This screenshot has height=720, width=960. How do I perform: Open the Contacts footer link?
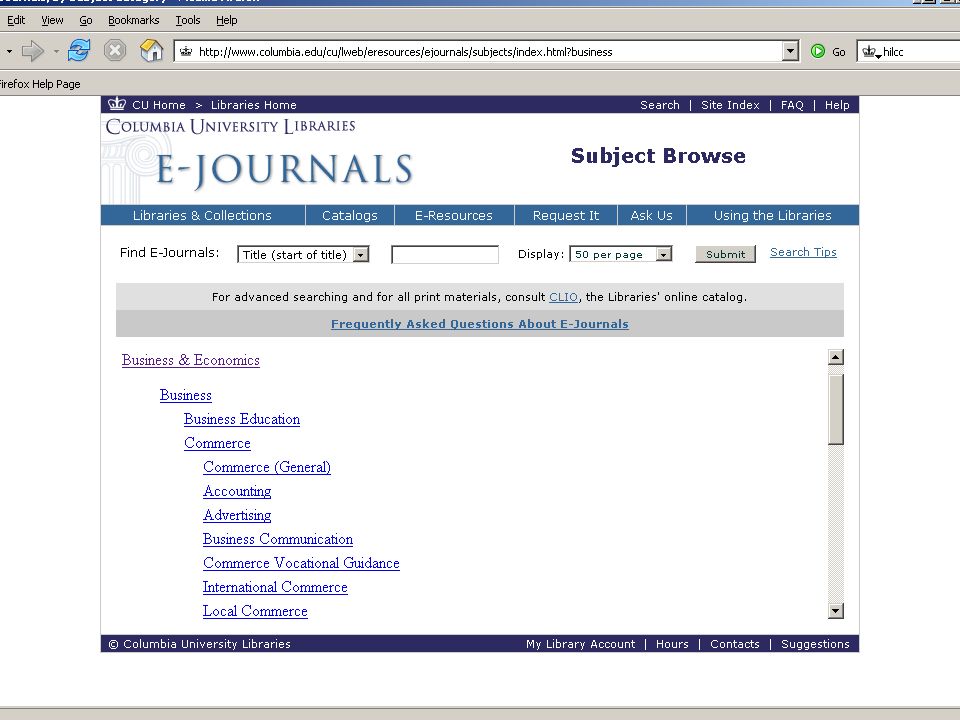pos(735,644)
